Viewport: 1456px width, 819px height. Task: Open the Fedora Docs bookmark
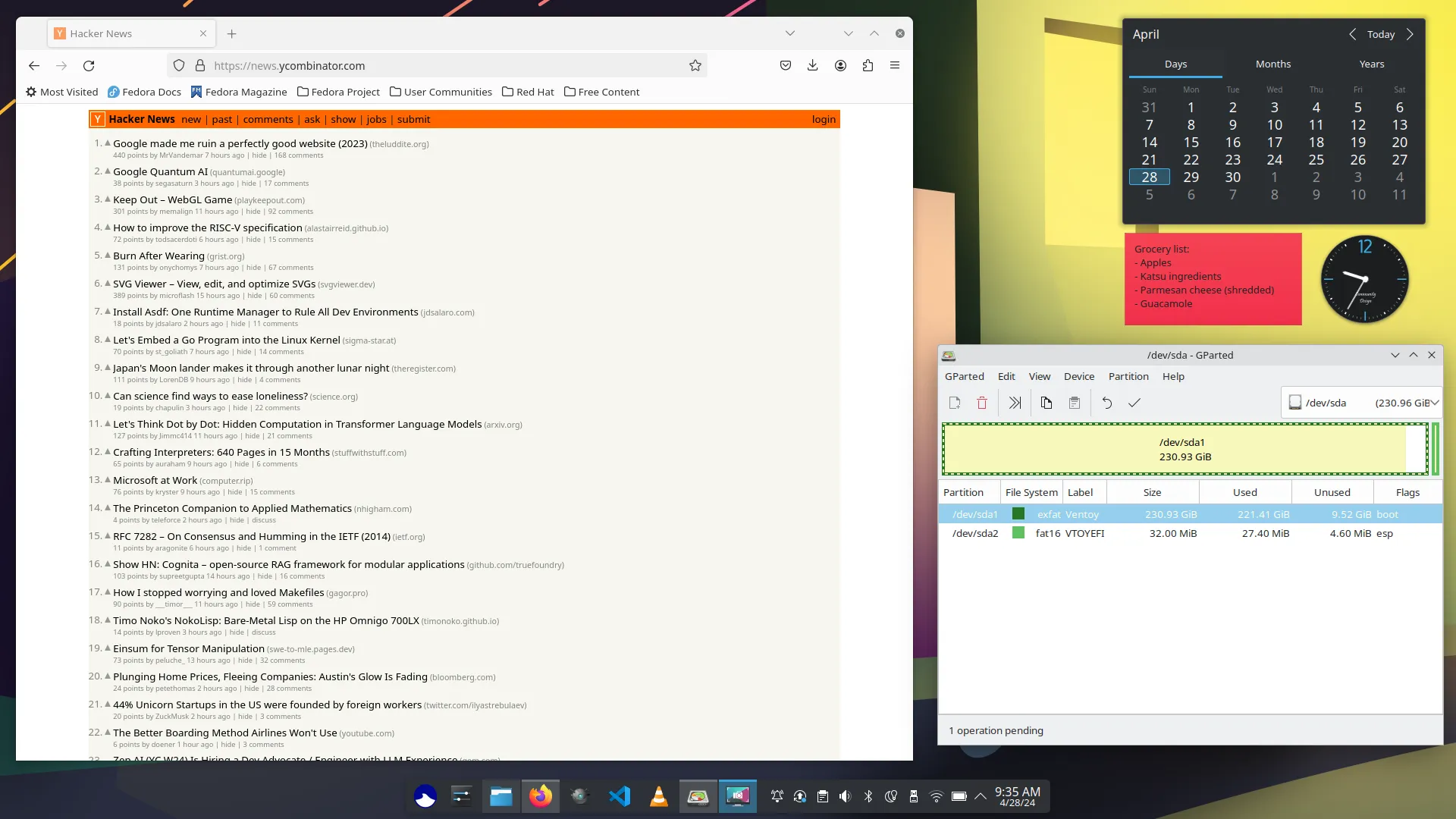(x=144, y=92)
